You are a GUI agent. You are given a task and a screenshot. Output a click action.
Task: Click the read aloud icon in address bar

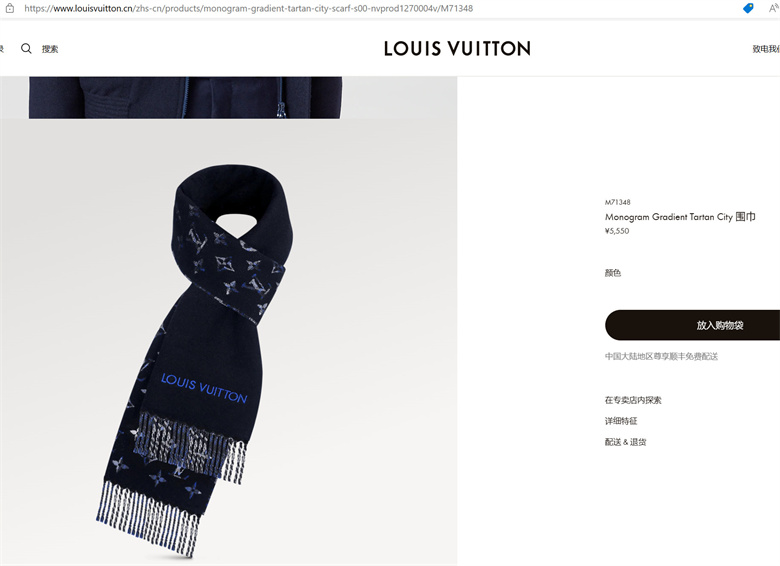[x=774, y=8]
